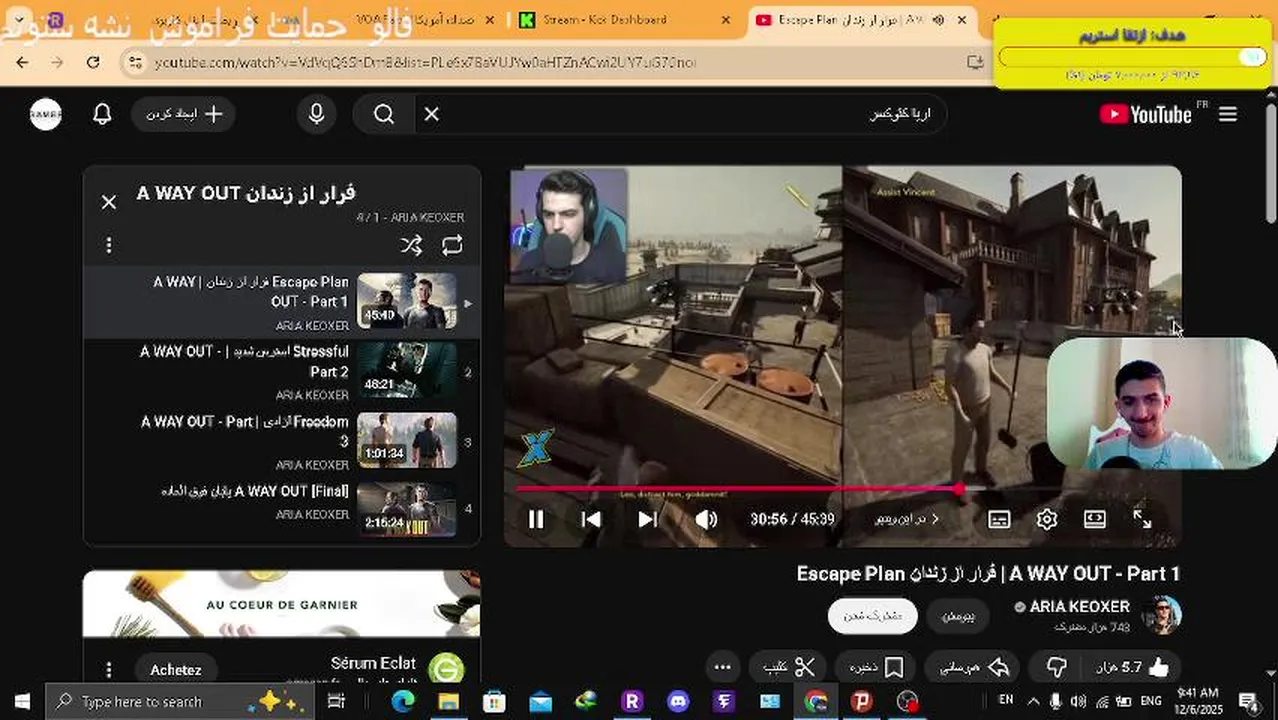This screenshot has height=720, width=1278.
Task: Click the Au Coeur de Garnier ad banner
Action: coord(281,604)
